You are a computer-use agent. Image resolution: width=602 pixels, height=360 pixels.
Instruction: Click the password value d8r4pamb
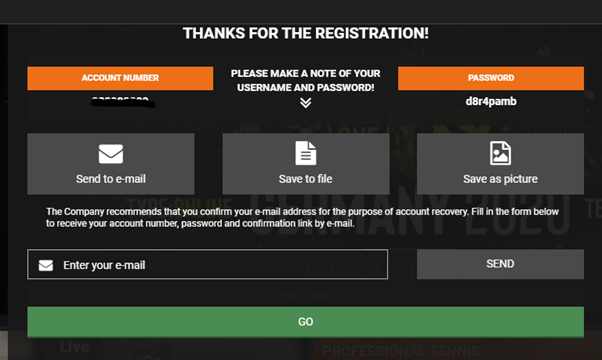click(491, 102)
